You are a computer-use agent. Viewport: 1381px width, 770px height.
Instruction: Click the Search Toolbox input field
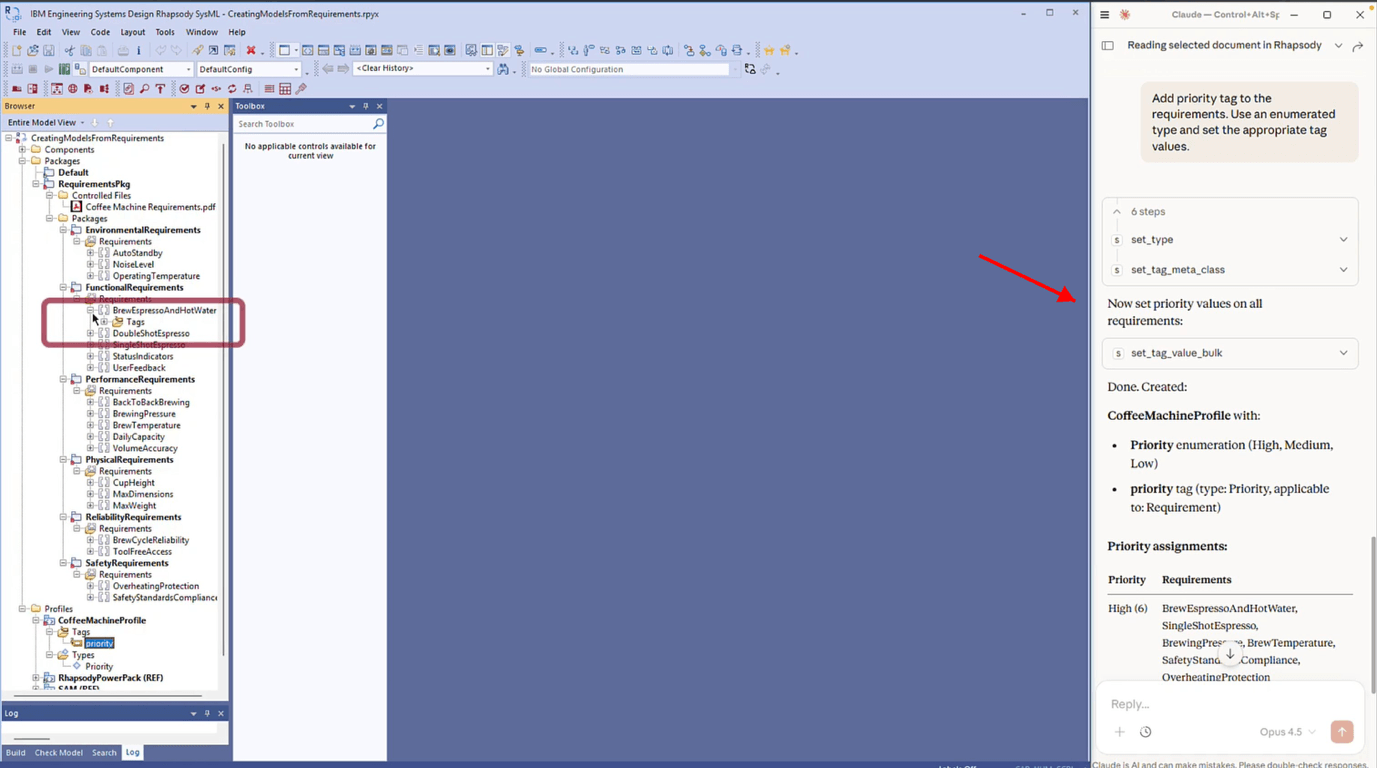click(303, 124)
